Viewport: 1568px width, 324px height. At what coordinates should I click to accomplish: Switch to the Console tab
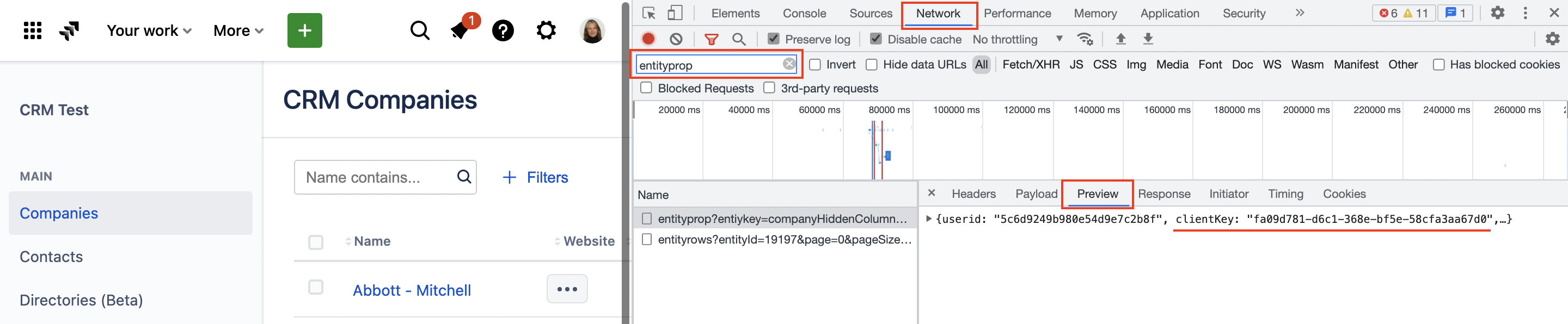pyautogui.click(x=804, y=14)
